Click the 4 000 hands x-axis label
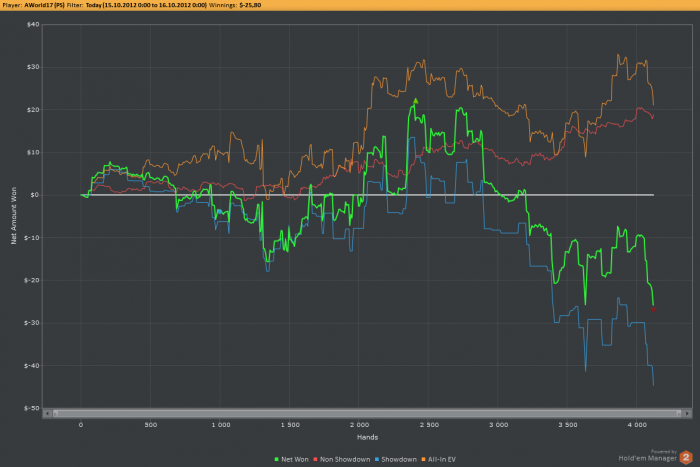Viewport: 700px width, 467px height. coord(637,425)
